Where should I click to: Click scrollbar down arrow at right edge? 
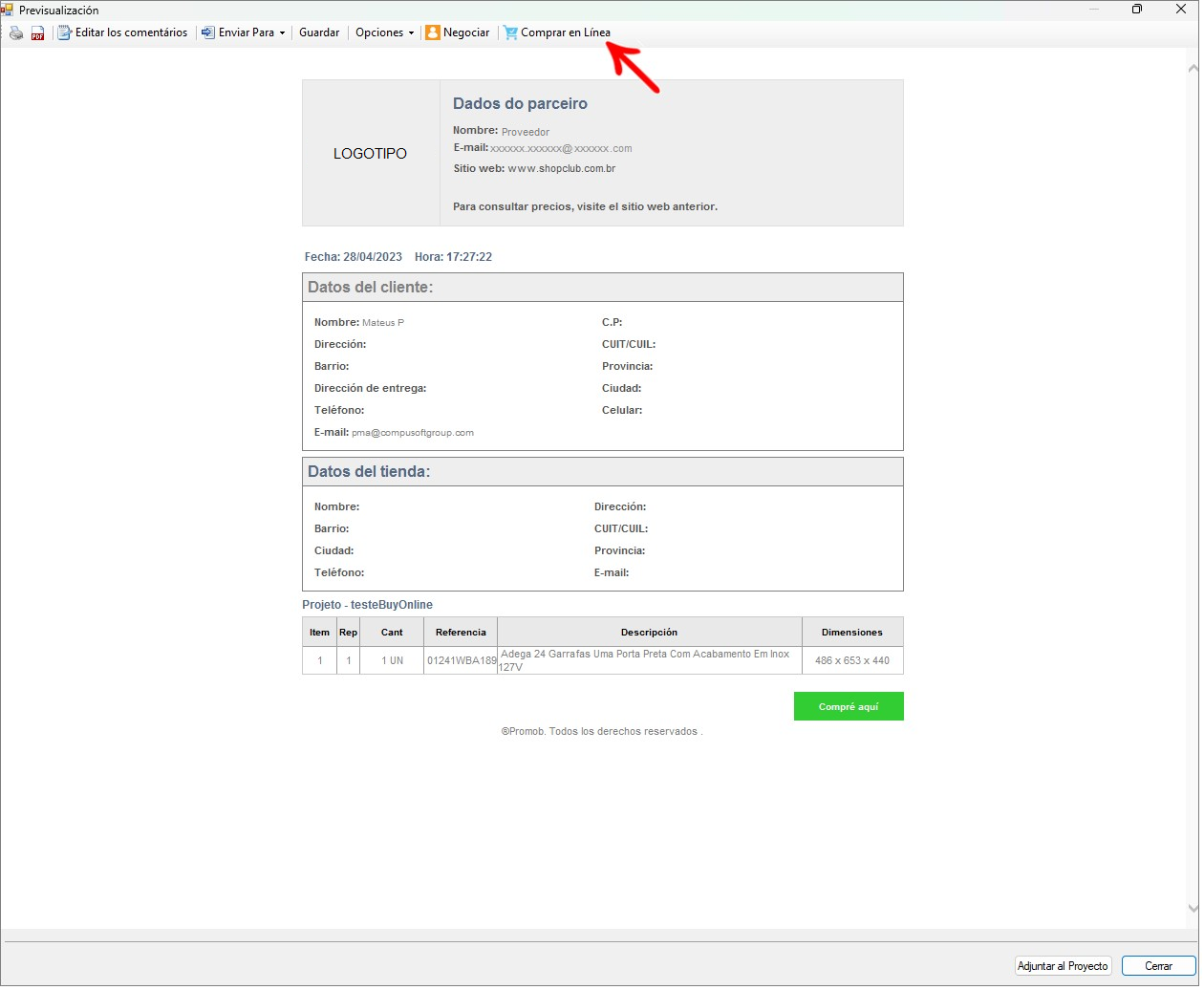pos(1193,909)
